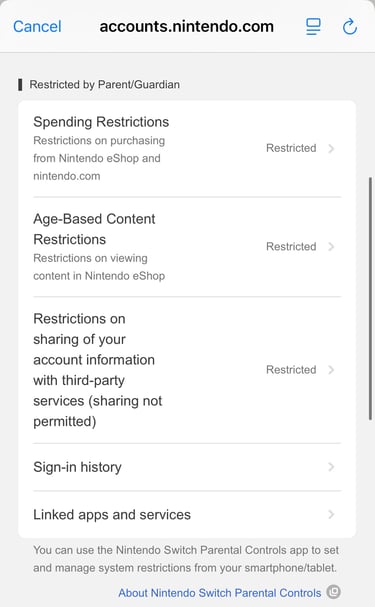
Task: Open Spending Restrictions settings
Action: point(187,149)
